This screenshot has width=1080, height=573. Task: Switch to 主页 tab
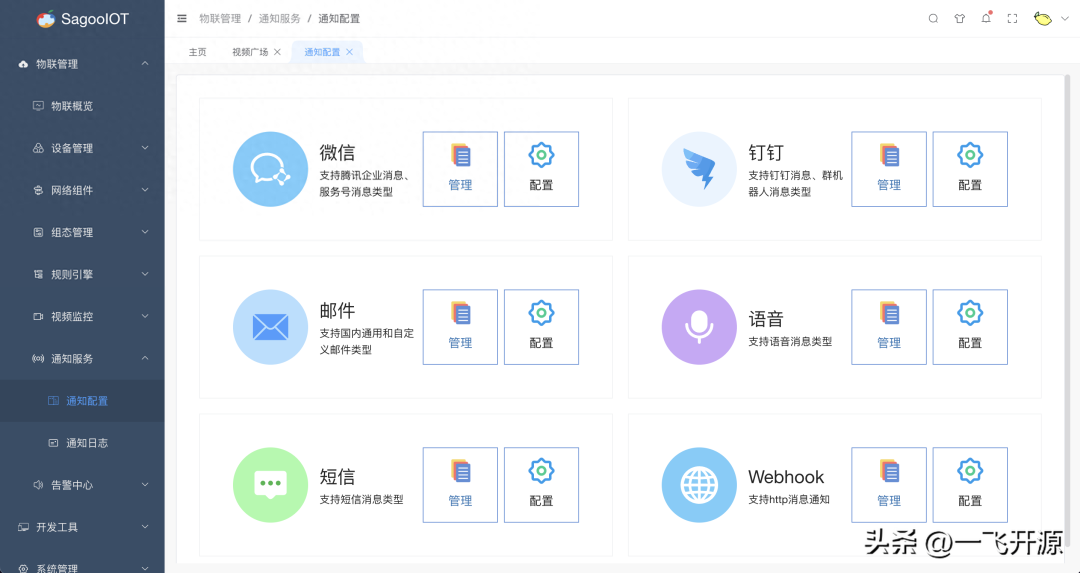tap(198, 52)
